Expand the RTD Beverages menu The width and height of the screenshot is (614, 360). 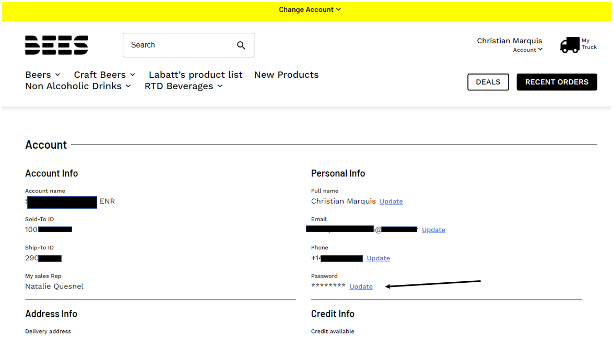[183, 86]
